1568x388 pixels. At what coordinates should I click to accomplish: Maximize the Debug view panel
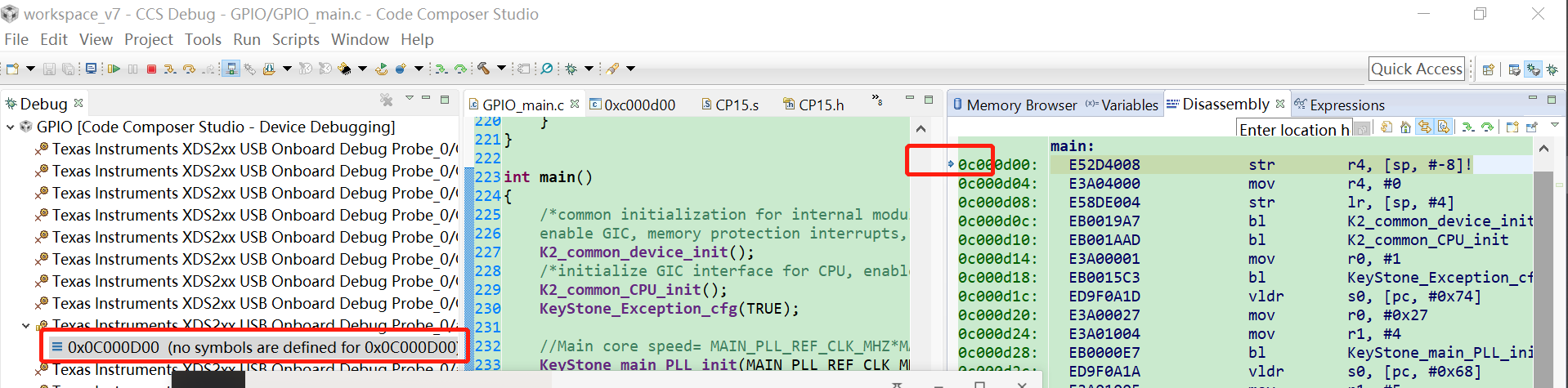click(445, 99)
